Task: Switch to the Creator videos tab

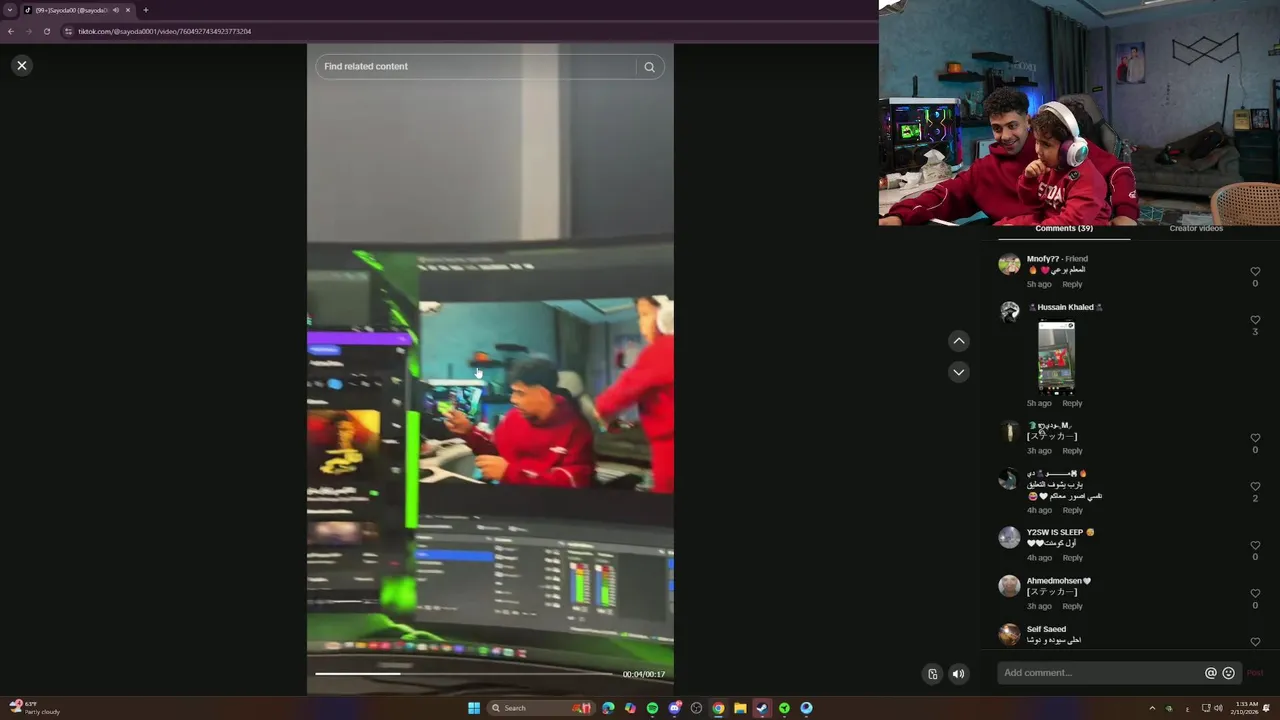Action: [1196, 229]
